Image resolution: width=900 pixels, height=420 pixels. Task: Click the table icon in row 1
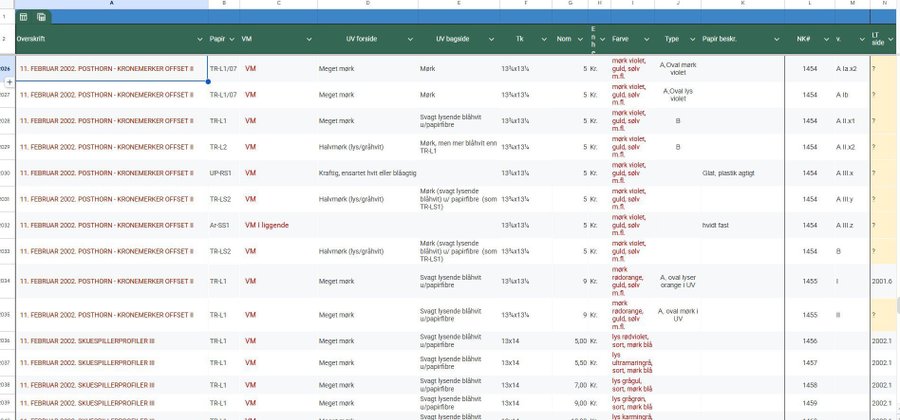click(x=24, y=17)
